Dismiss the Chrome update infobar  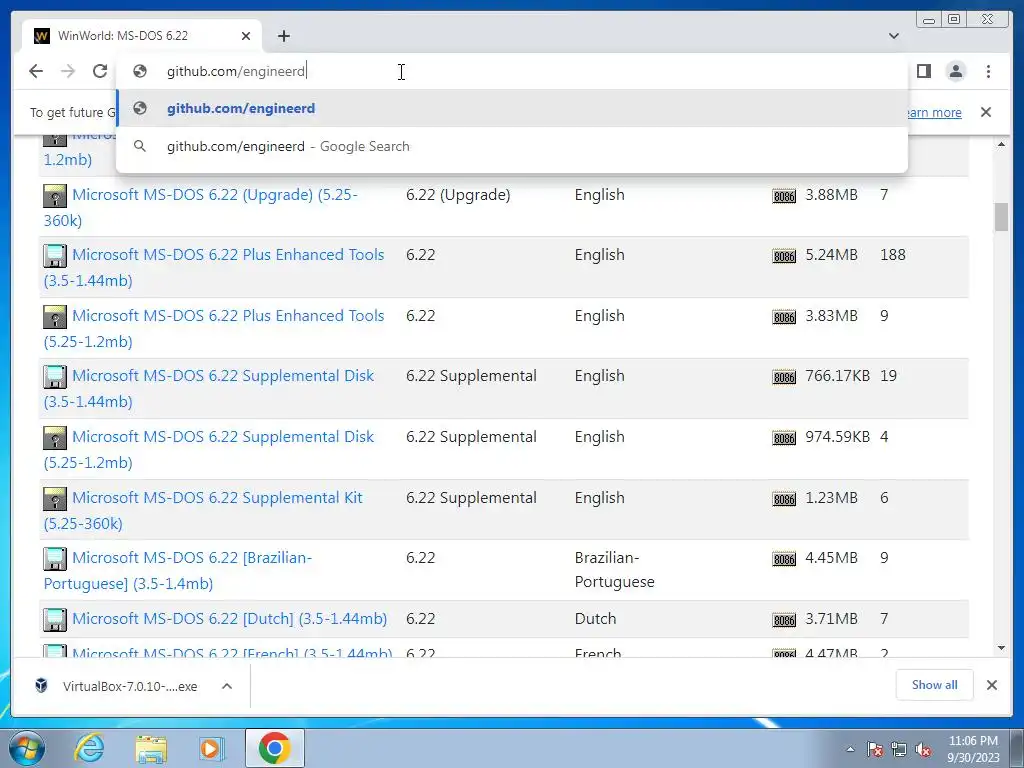pos(985,112)
